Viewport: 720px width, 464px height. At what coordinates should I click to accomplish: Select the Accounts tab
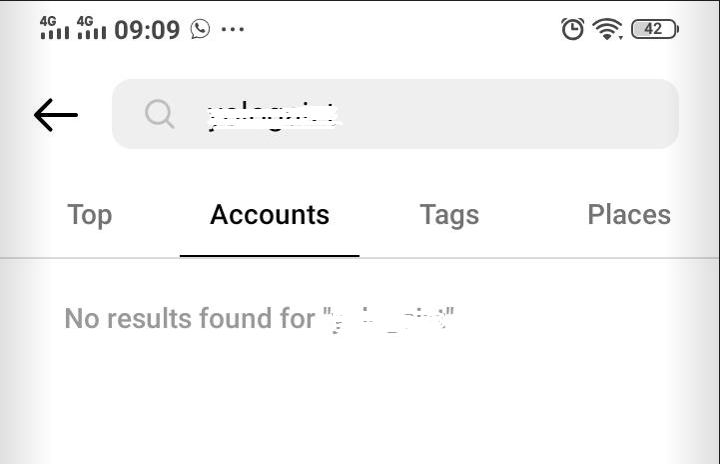pos(269,214)
